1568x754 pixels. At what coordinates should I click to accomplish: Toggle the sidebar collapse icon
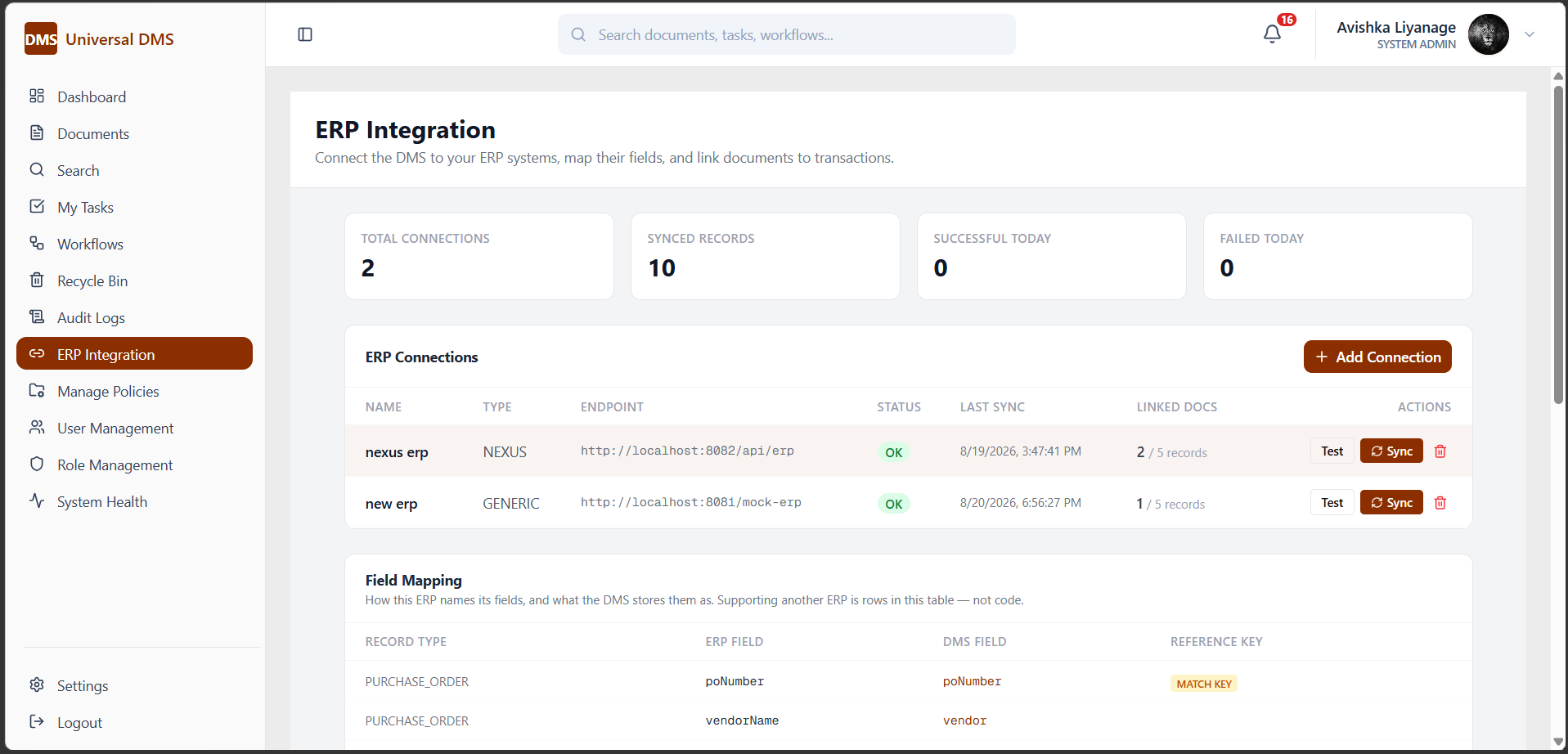305,34
